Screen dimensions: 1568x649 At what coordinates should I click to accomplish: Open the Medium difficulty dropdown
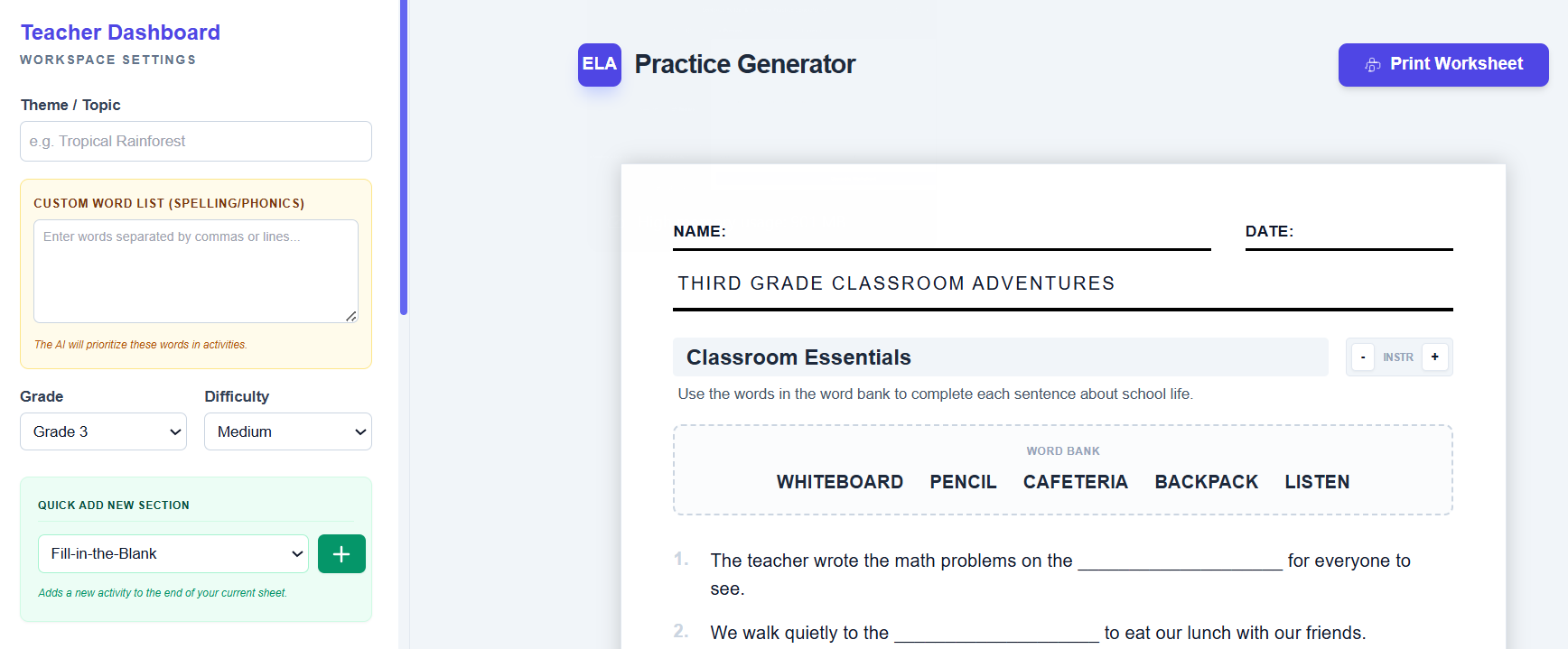pos(288,431)
